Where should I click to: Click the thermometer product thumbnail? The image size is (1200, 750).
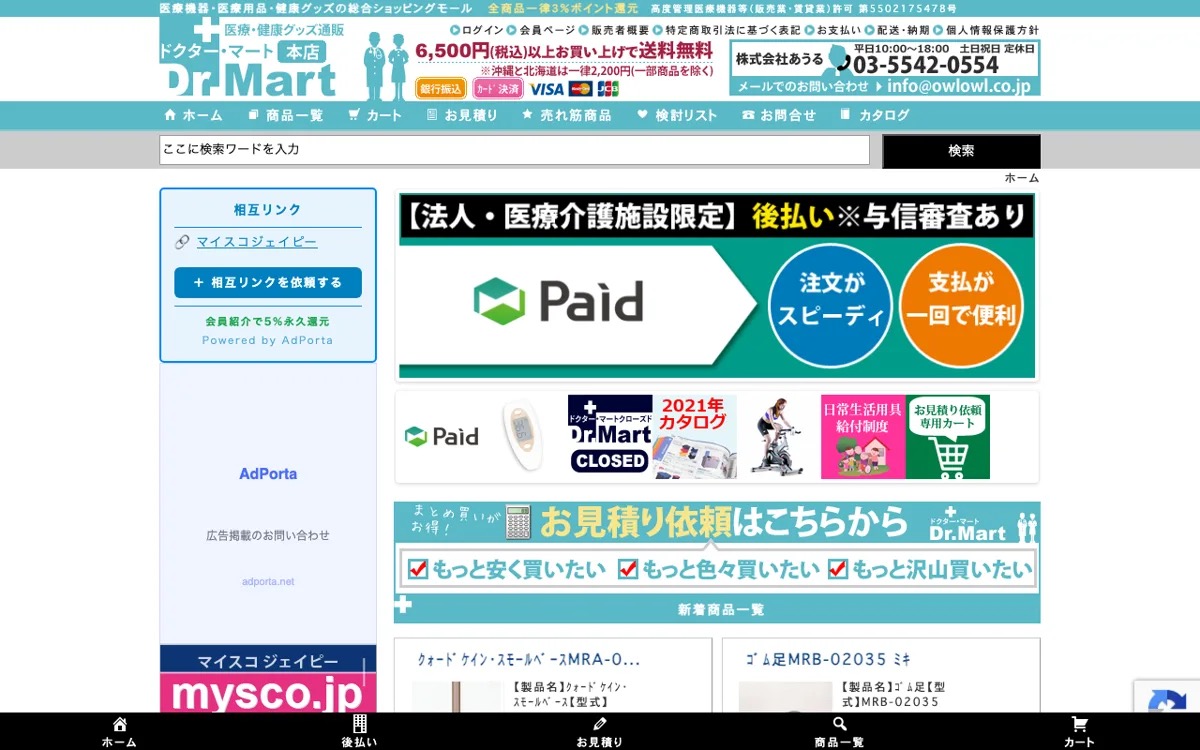521,437
